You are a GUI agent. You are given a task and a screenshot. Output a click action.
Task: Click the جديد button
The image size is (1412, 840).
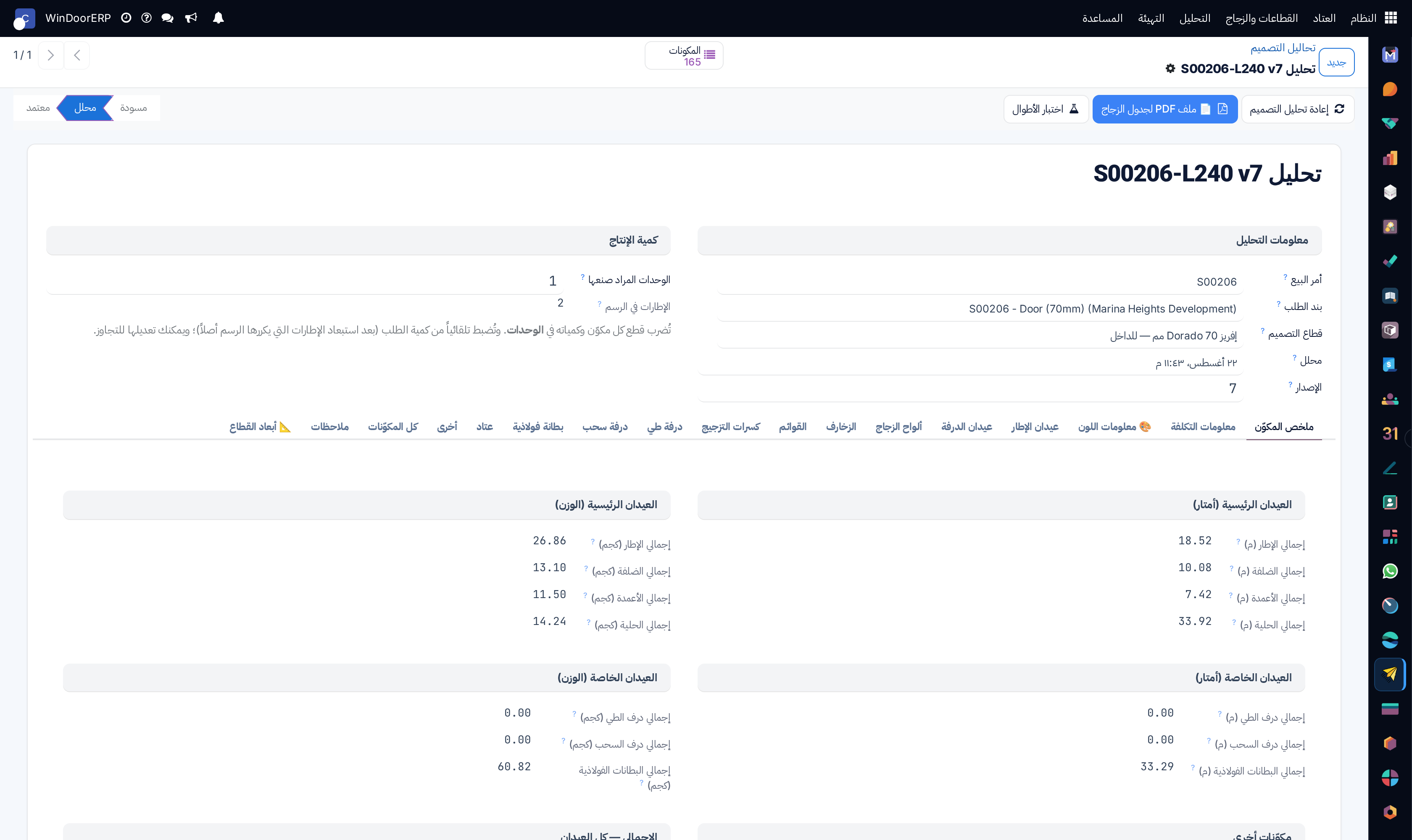tap(1336, 62)
